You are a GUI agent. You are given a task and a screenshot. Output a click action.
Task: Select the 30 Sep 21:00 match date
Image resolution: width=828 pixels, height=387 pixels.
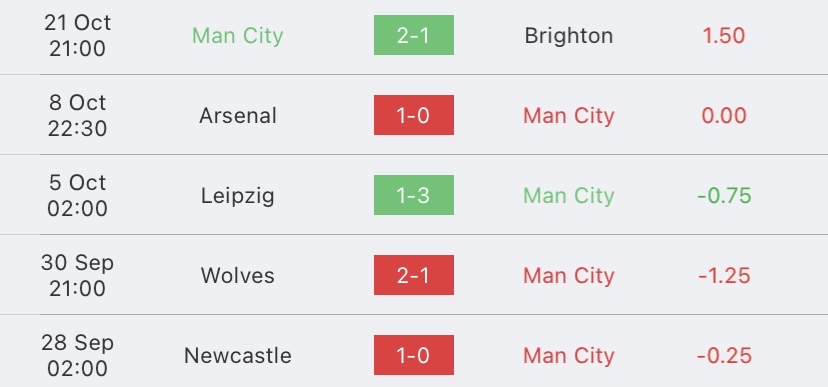(x=78, y=275)
